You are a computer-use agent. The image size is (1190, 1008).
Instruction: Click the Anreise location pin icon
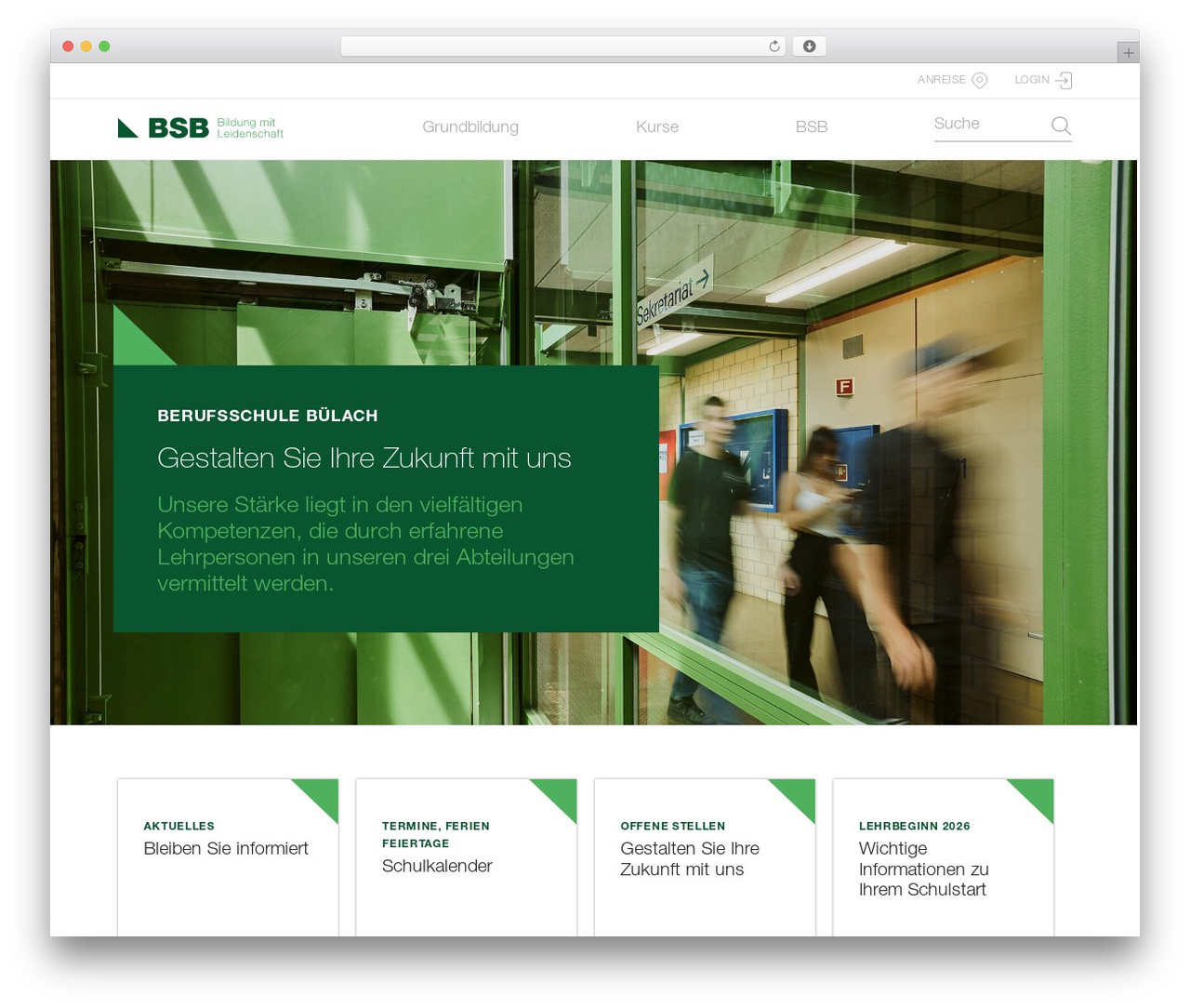pos(979,80)
